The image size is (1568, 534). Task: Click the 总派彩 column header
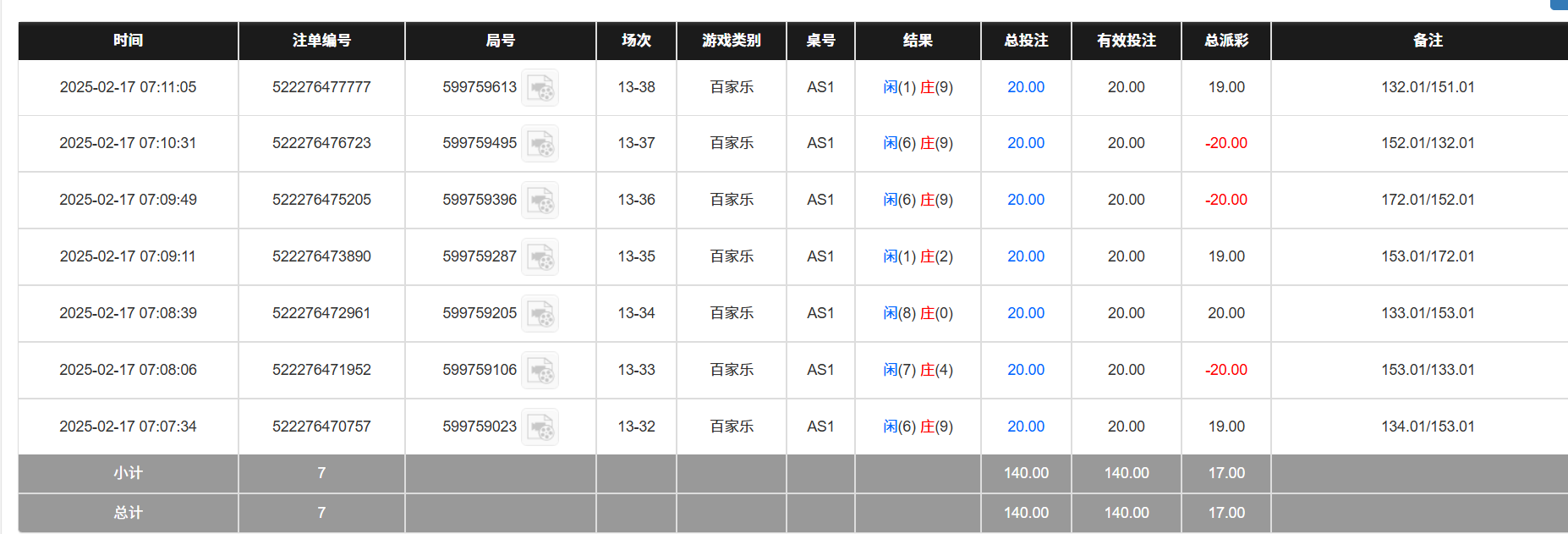click(x=1225, y=41)
